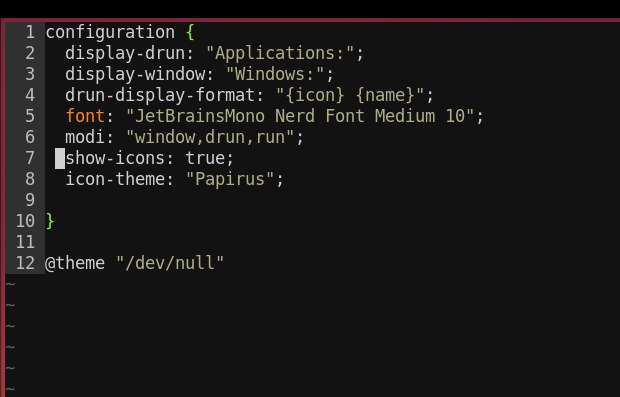Click line number 12 in the gutter
Image resolution: width=620 pixels, height=397 pixels.
(x=25, y=263)
